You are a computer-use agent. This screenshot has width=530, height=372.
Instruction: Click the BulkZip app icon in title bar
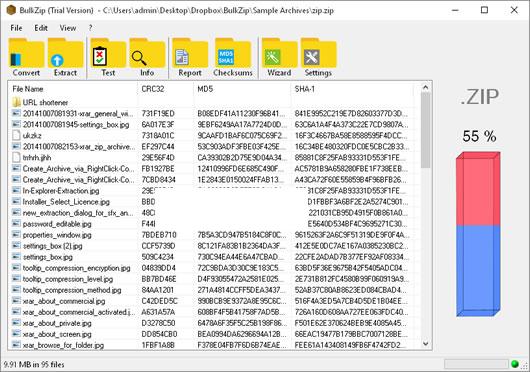pyautogui.click(x=11, y=10)
